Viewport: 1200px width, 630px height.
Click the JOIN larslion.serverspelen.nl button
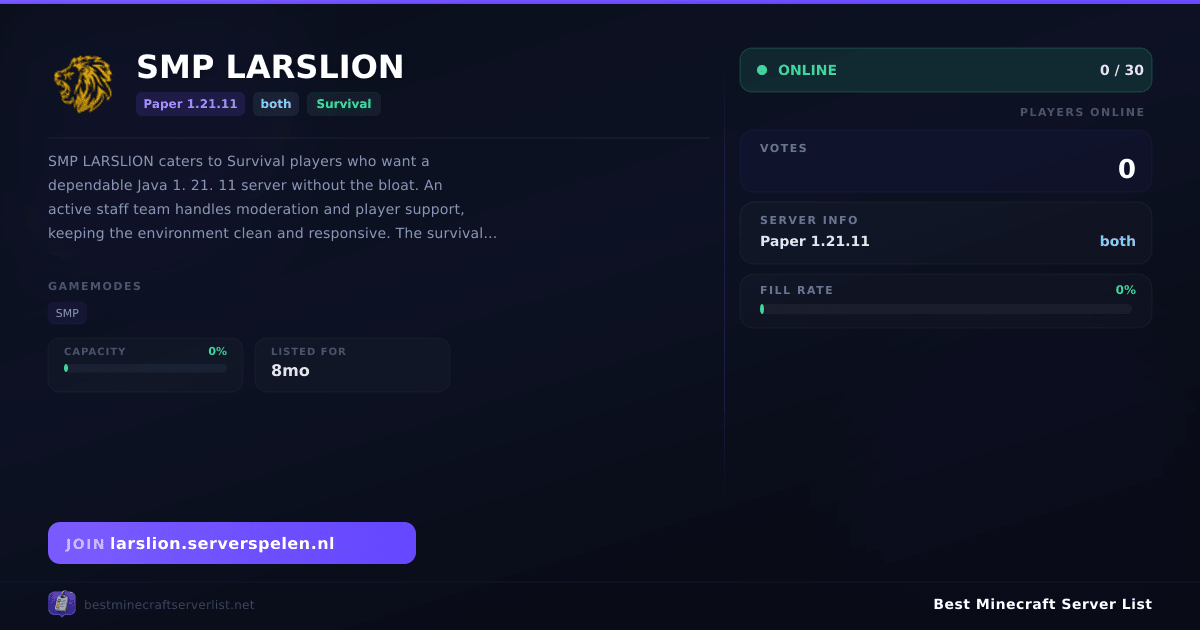232,543
